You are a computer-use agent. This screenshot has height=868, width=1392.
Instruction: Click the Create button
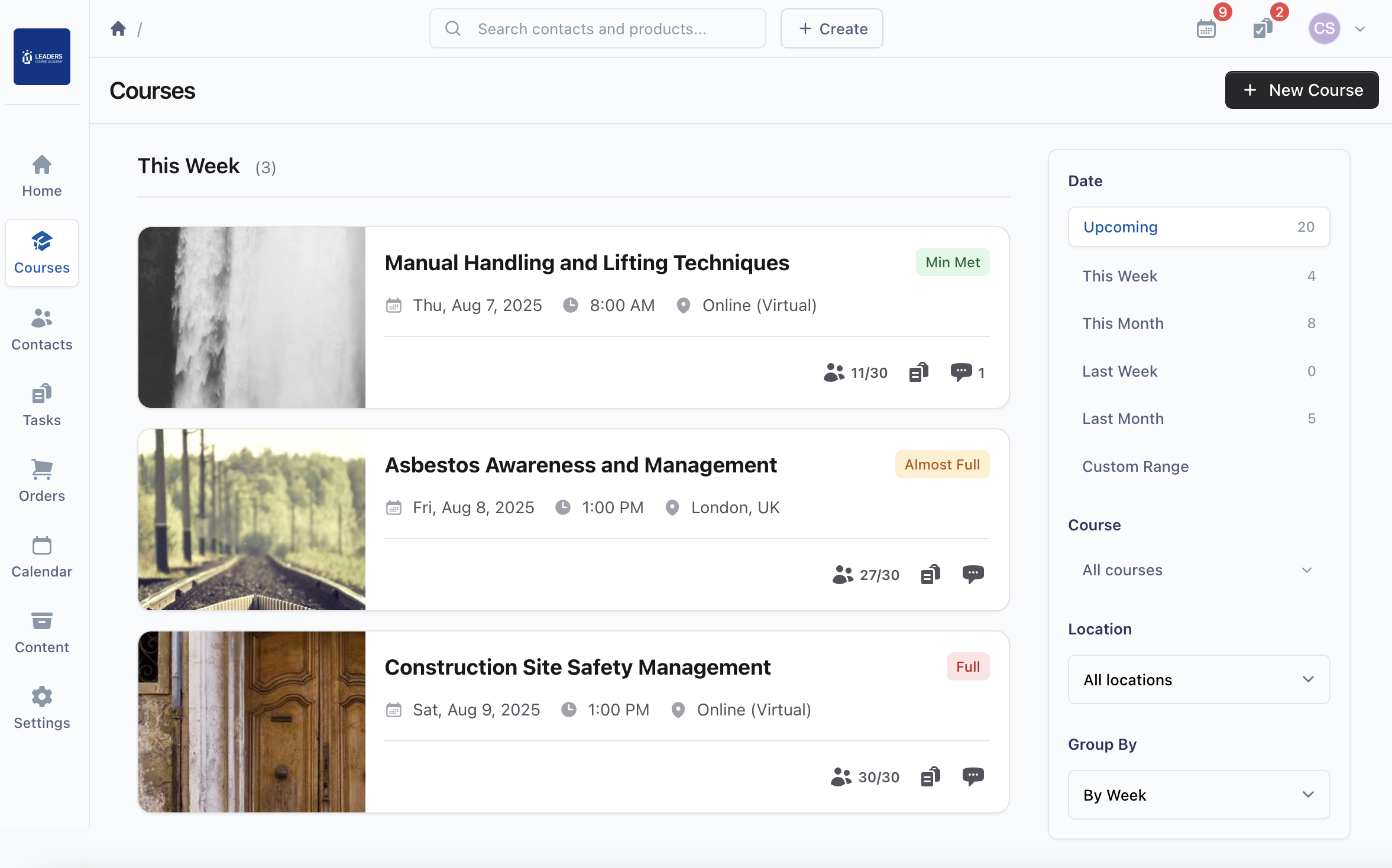click(x=831, y=28)
